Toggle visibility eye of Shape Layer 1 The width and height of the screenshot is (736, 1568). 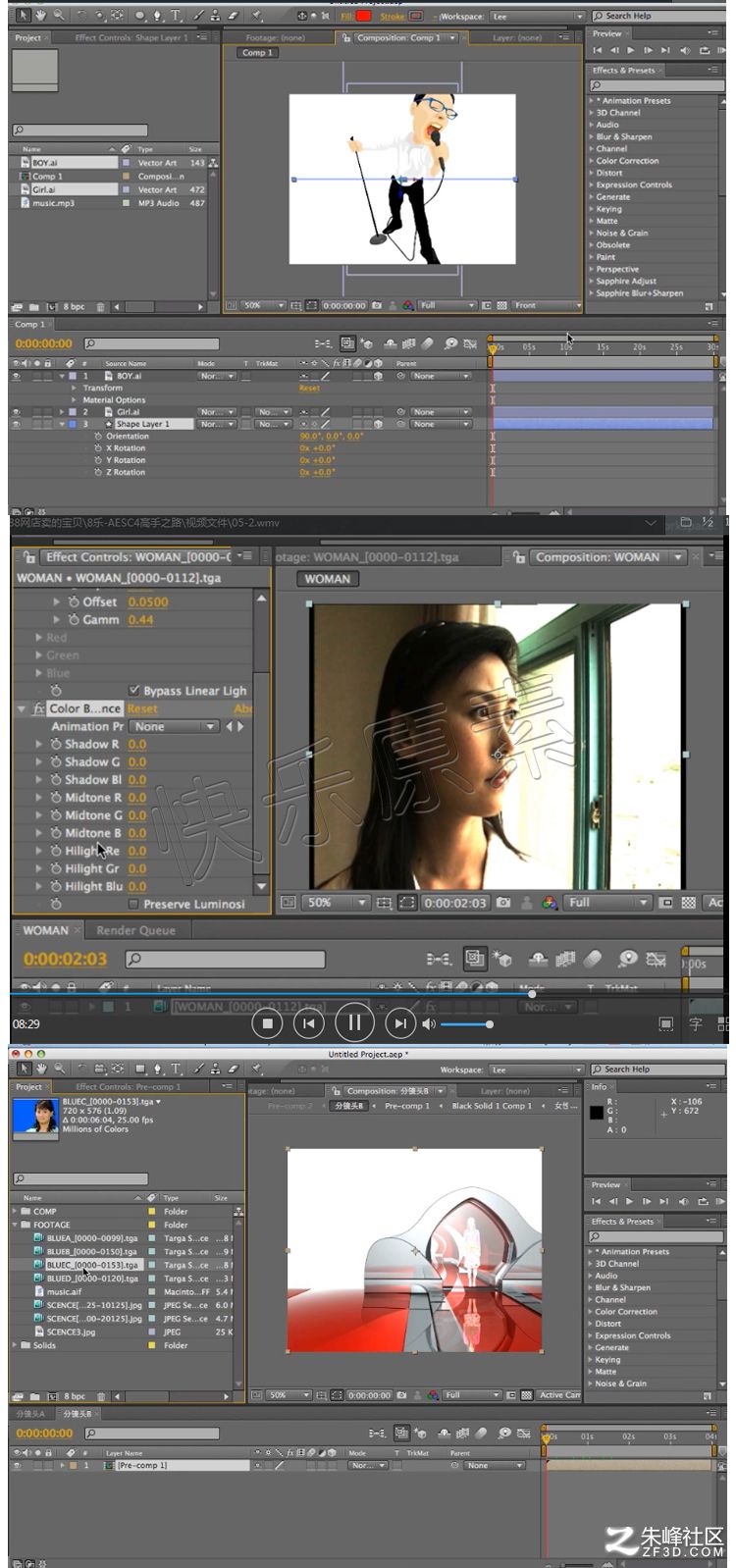(x=16, y=424)
